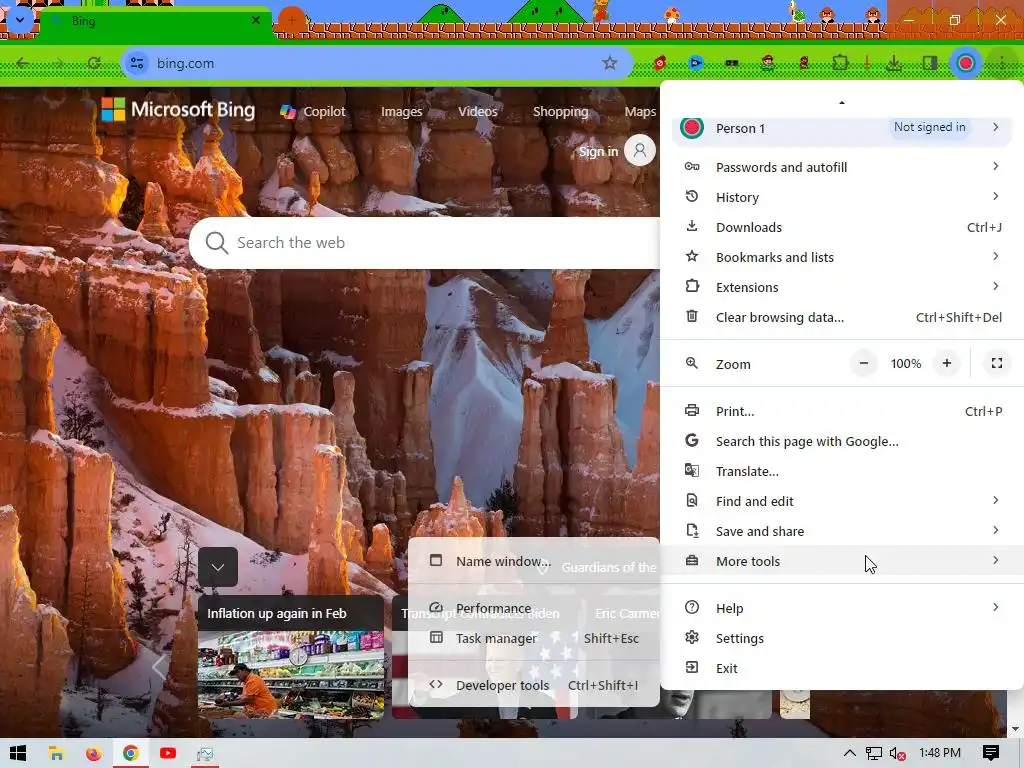Launch Firefox from the taskbar
Screen dimensions: 1024x768
tap(93, 754)
